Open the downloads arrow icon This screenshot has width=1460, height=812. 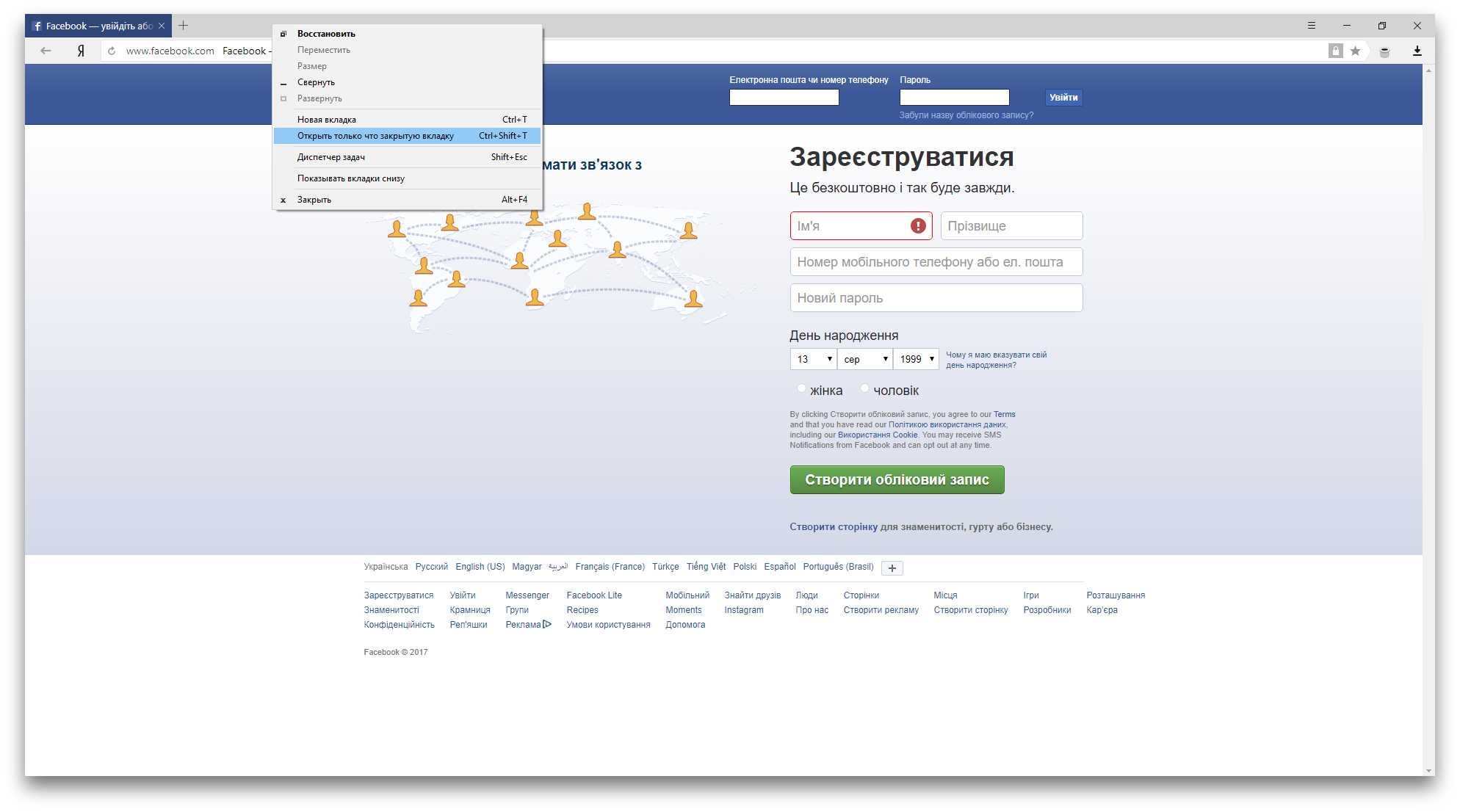1417,51
